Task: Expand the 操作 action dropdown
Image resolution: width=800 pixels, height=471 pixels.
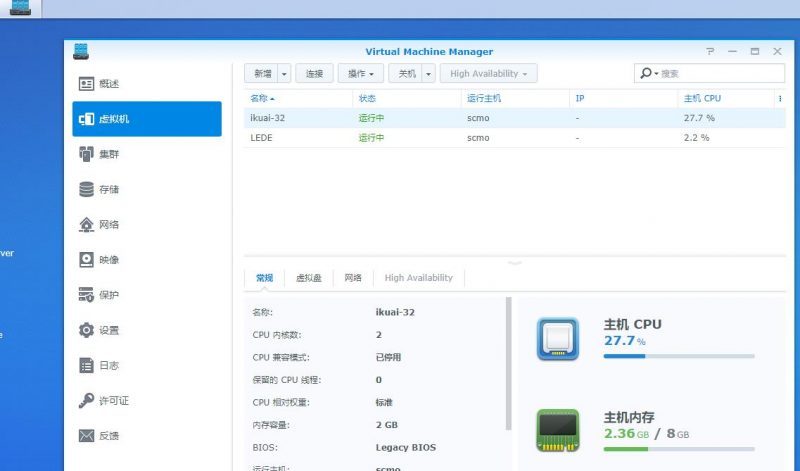Action: tap(361, 74)
